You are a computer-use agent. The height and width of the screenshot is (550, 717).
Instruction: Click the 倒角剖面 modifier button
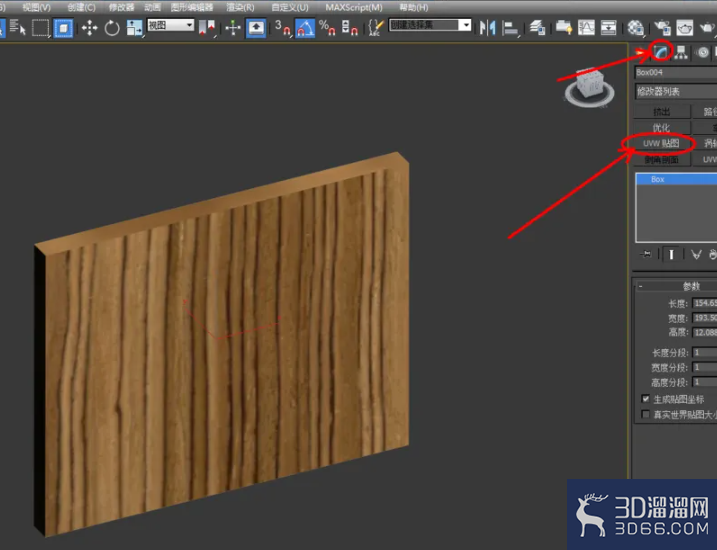662,160
